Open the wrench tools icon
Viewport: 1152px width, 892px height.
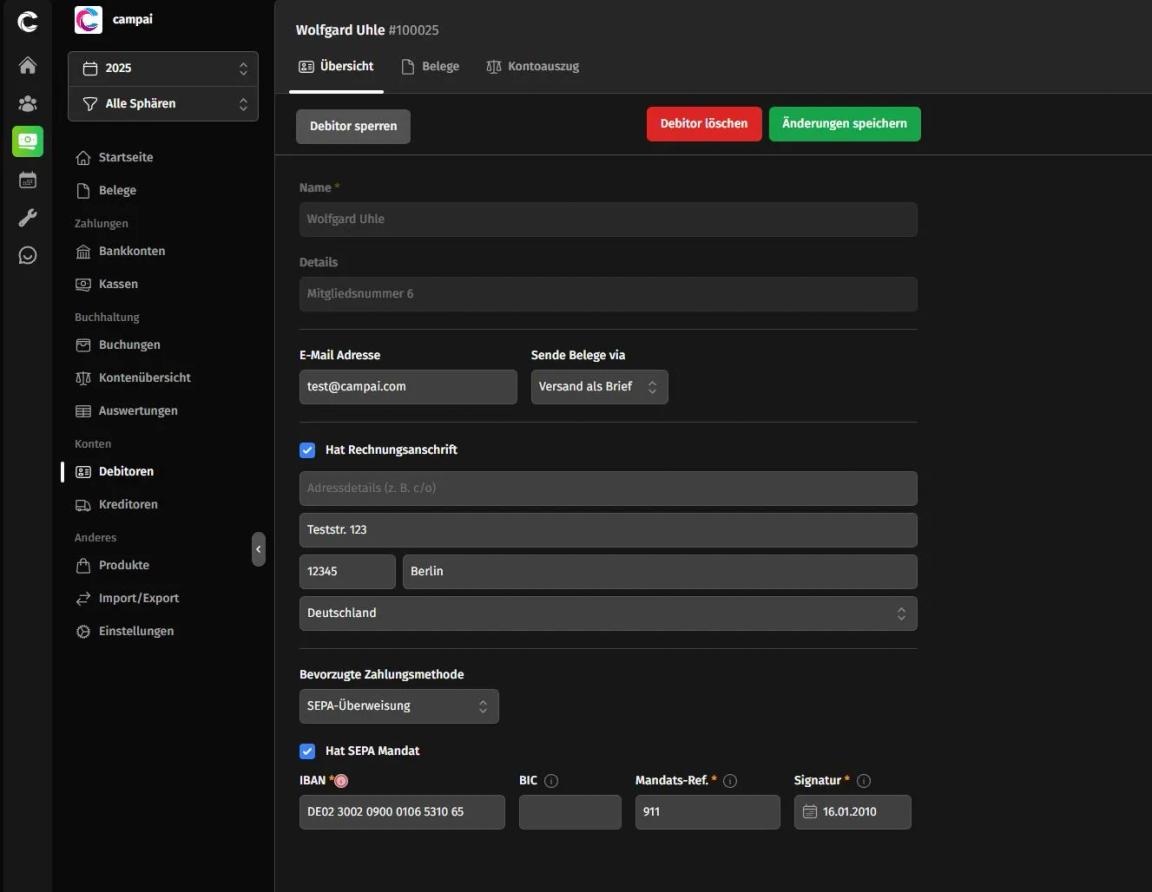tap(27, 217)
